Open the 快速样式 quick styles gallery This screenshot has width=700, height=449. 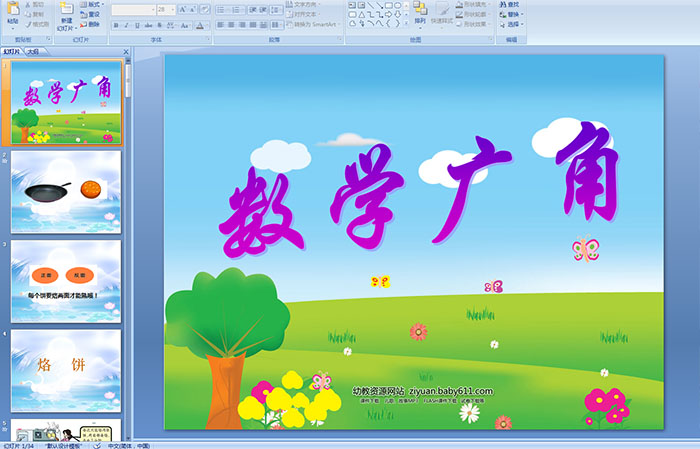(442, 14)
